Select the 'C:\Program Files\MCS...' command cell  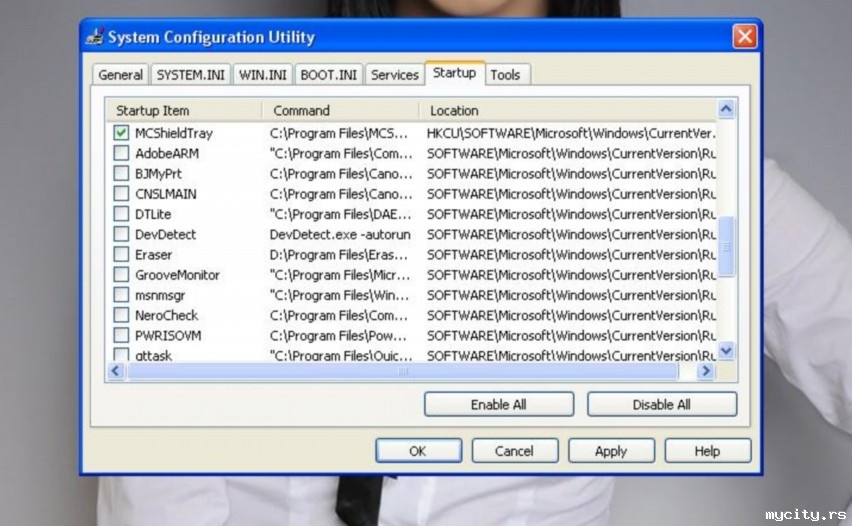pos(338,133)
